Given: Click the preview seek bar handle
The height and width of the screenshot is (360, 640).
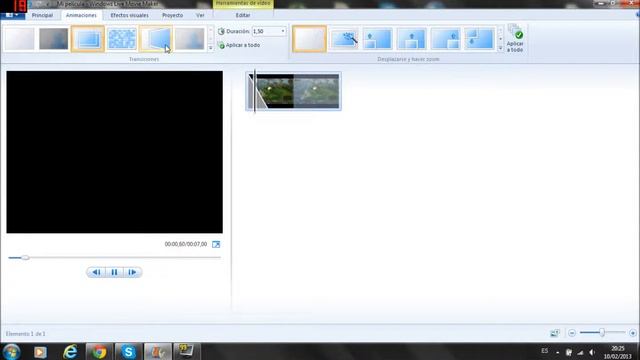Looking at the screenshot, I should click(x=25, y=258).
